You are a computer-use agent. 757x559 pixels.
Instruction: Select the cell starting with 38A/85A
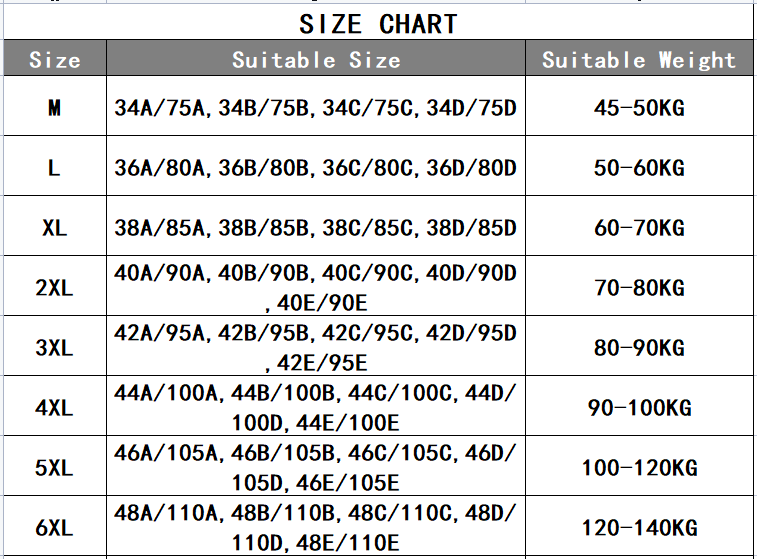(x=316, y=228)
